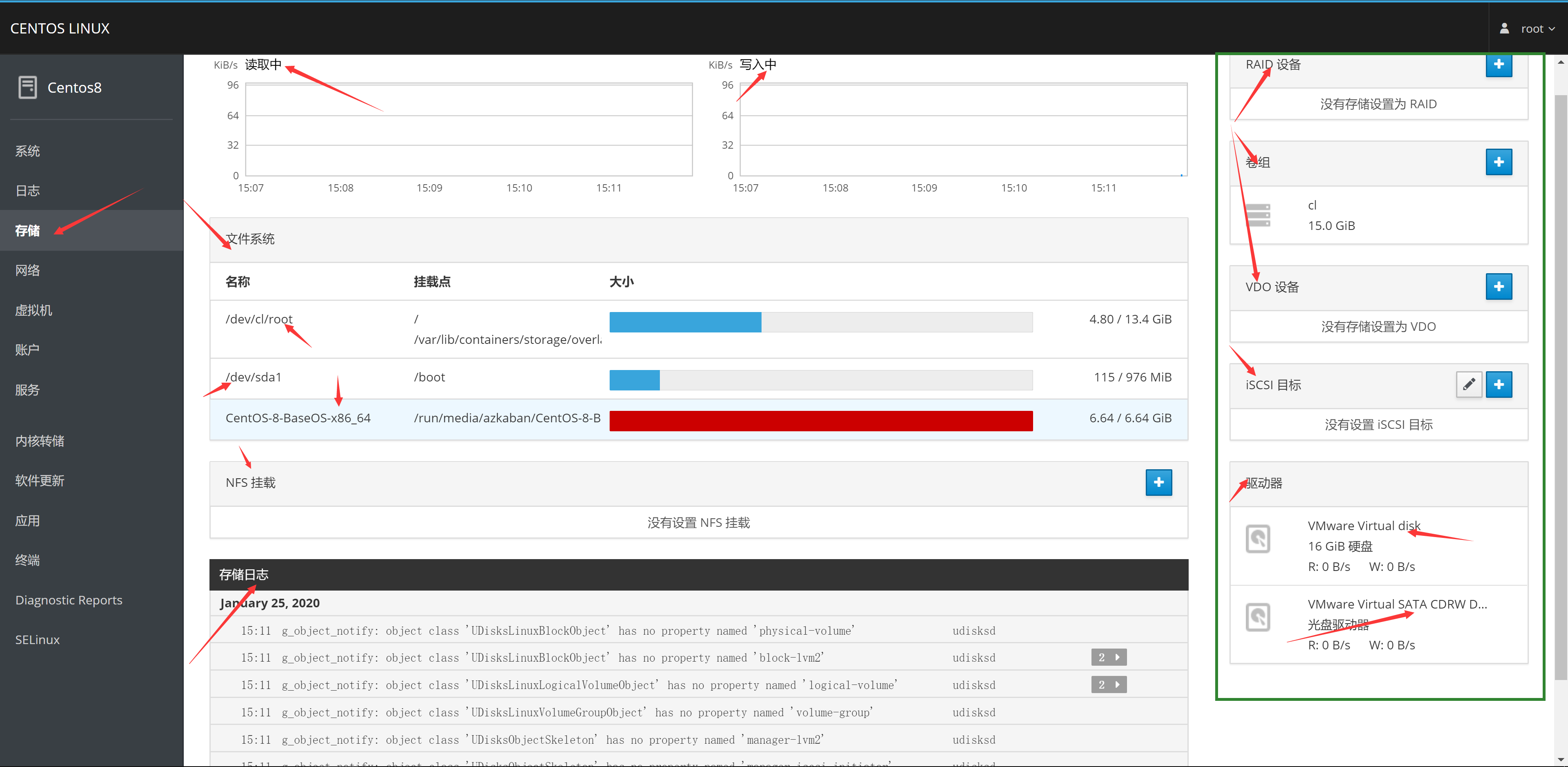Create a new volume group with plus button
The width and height of the screenshot is (1568, 767).
[1499, 162]
